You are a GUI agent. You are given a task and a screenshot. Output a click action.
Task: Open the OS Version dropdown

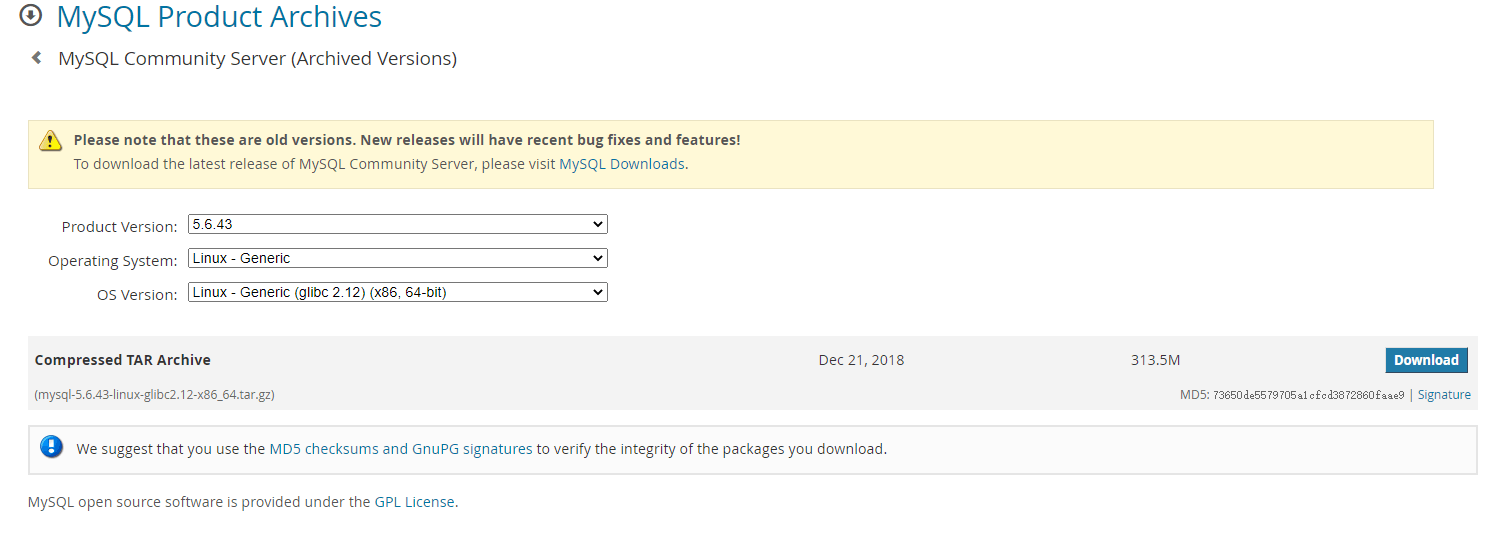pyautogui.click(x=397, y=292)
